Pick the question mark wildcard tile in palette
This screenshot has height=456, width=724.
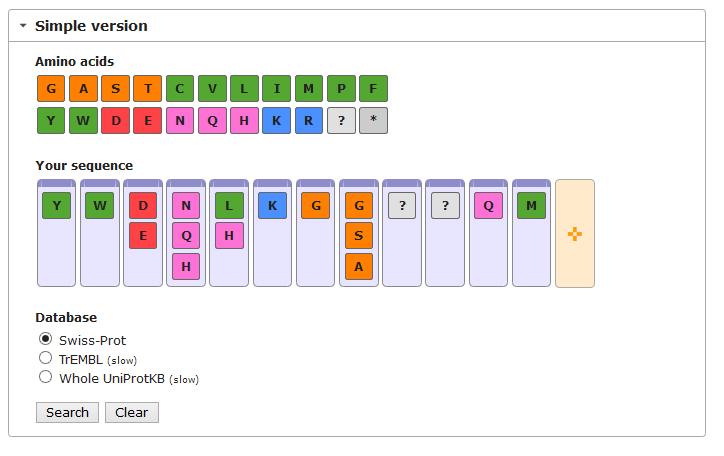coord(341,121)
